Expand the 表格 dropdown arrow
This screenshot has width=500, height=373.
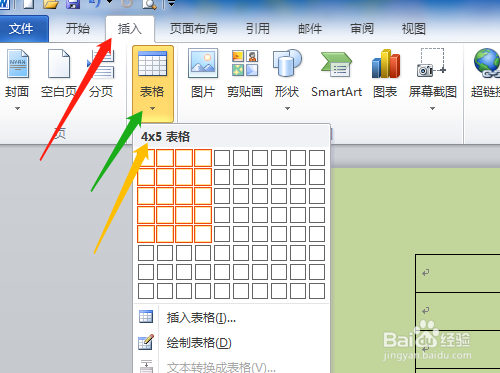click(x=152, y=108)
